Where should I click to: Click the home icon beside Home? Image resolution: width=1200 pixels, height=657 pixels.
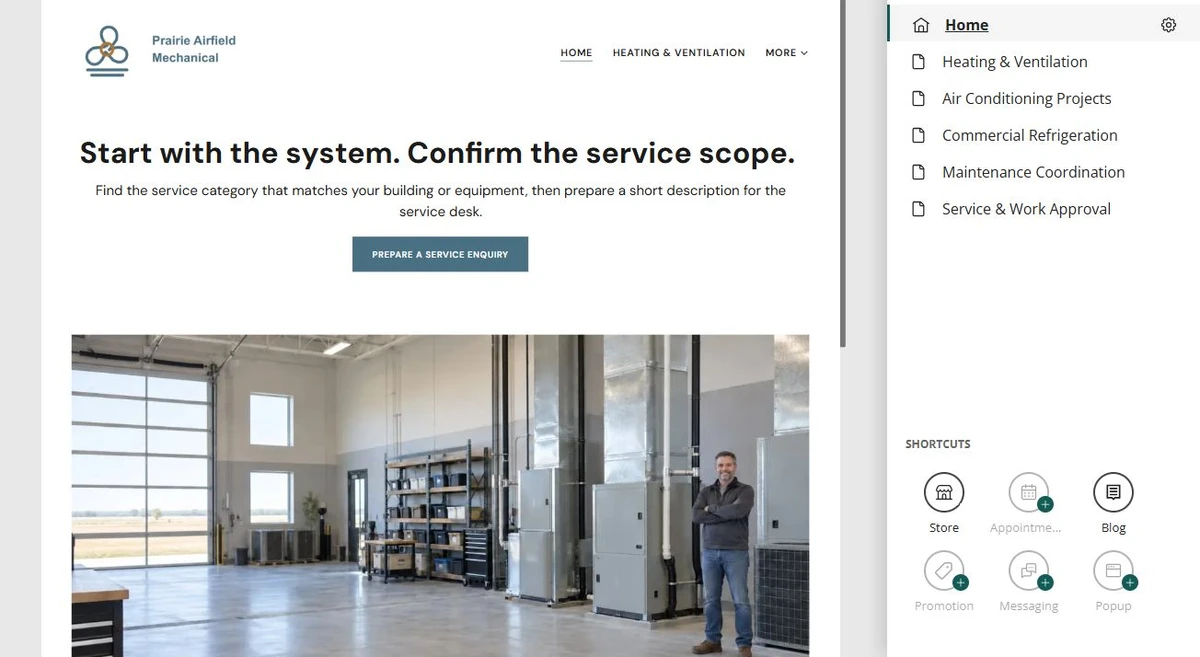(921, 25)
